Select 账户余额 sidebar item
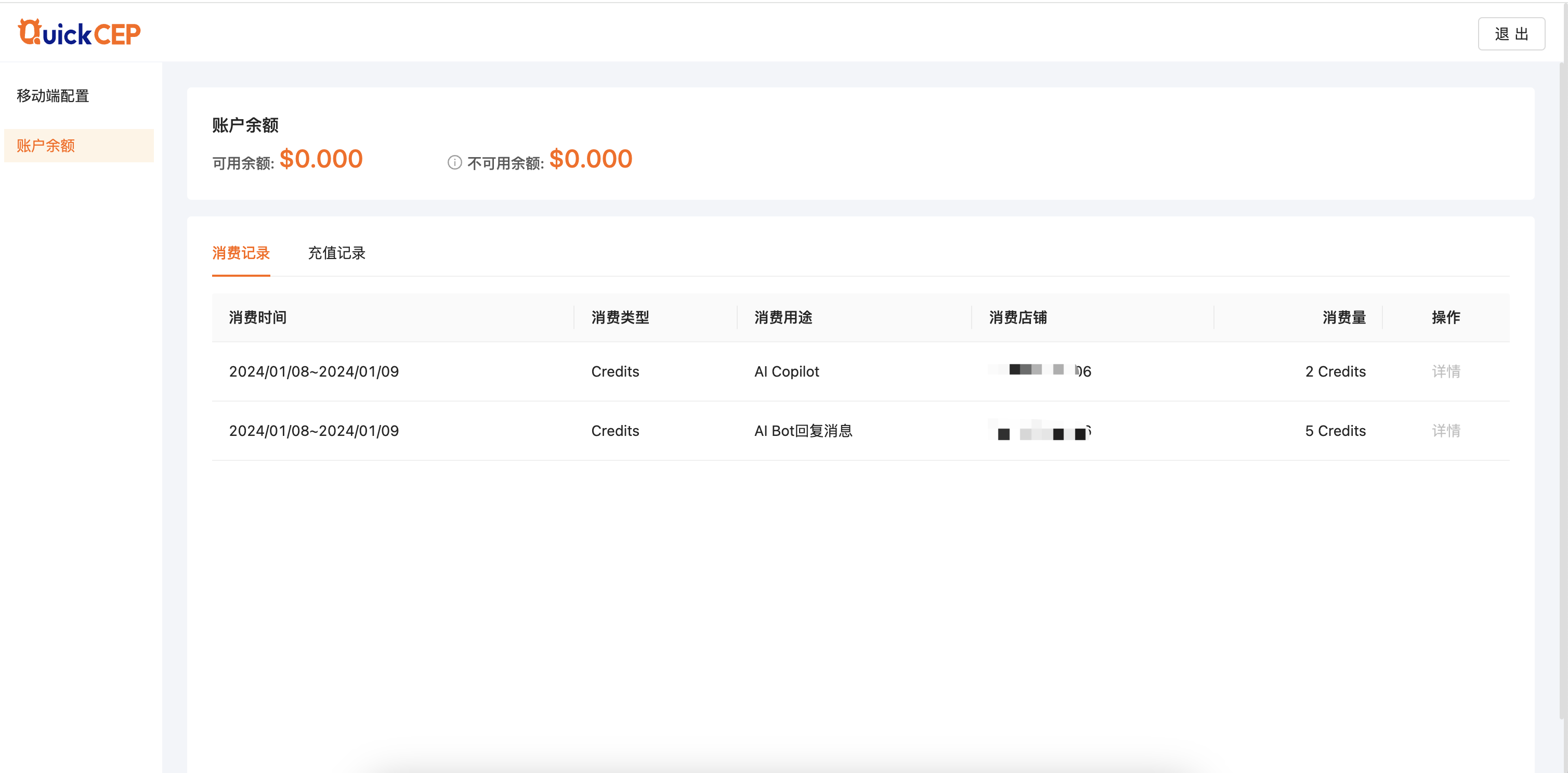The height and width of the screenshot is (773, 1568). (x=46, y=146)
